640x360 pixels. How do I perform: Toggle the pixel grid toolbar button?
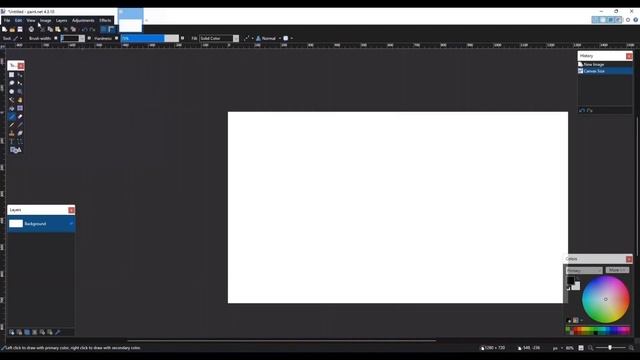click(104, 29)
